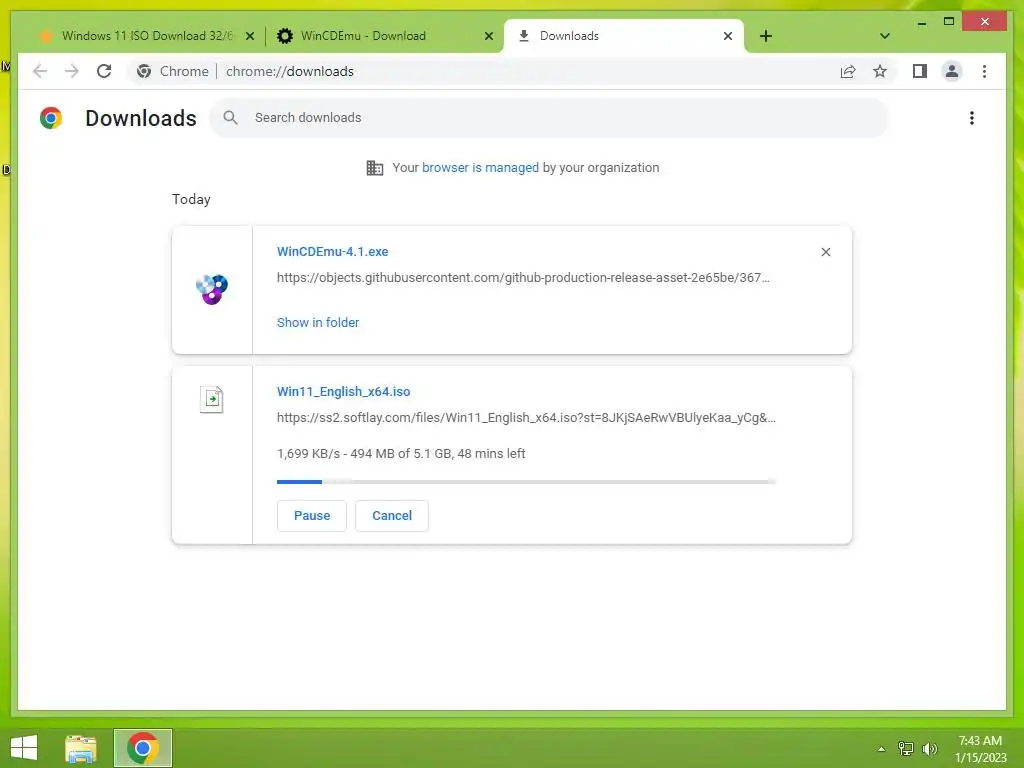Pause the Win11 ISO download
This screenshot has width=1024, height=768.
tap(312, 516)
